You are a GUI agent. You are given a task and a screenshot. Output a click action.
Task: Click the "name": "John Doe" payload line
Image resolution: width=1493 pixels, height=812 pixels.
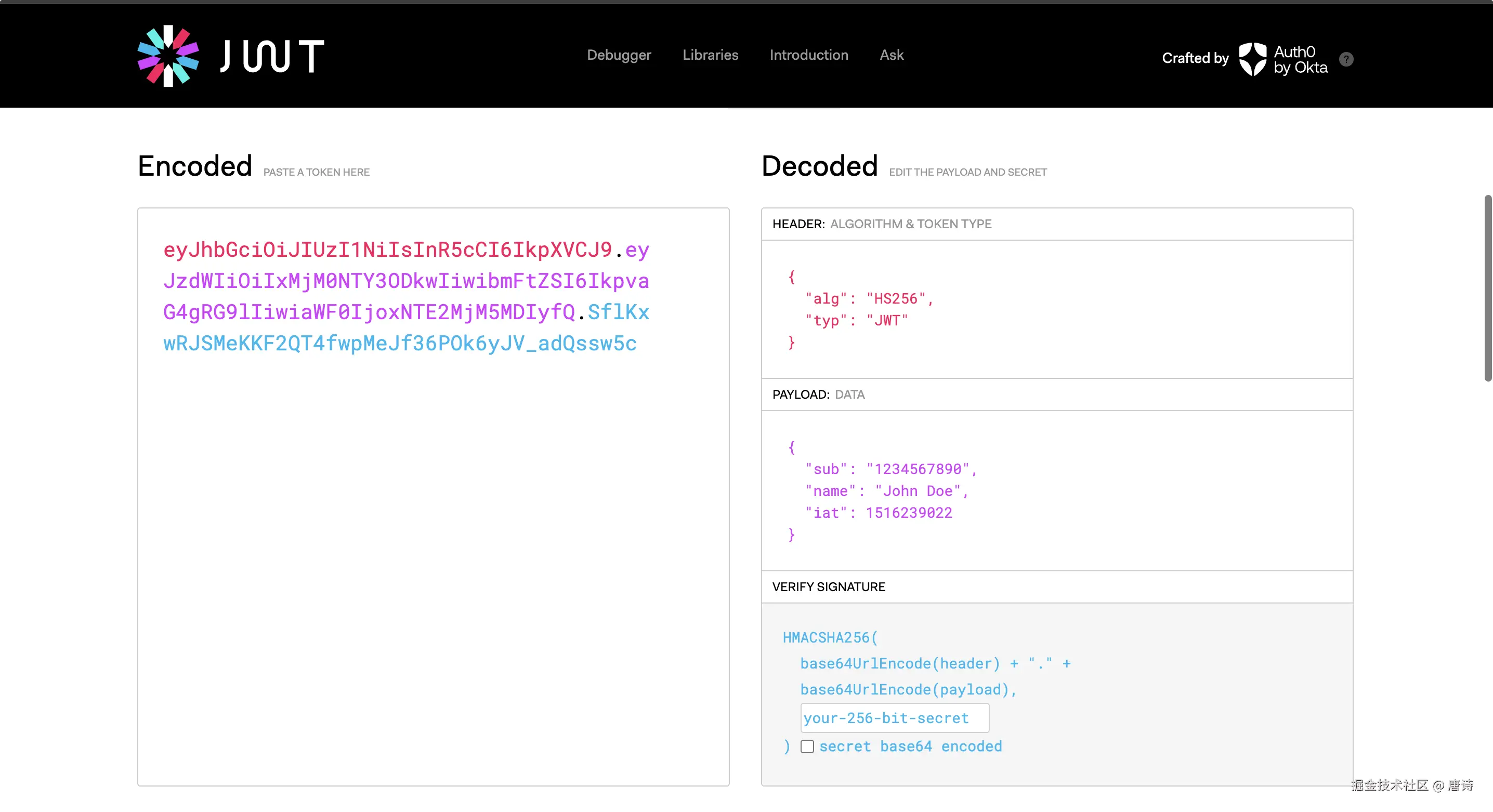(x=886, y=491)
